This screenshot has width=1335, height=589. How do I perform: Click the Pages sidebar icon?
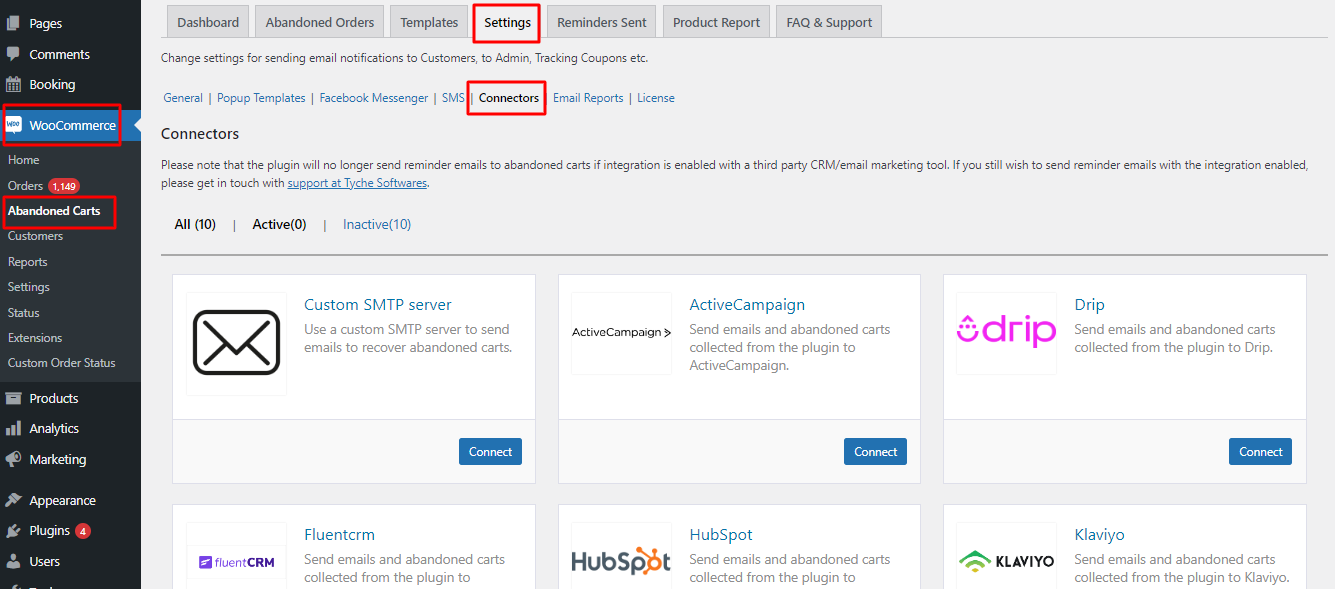[x=13, y=23]
